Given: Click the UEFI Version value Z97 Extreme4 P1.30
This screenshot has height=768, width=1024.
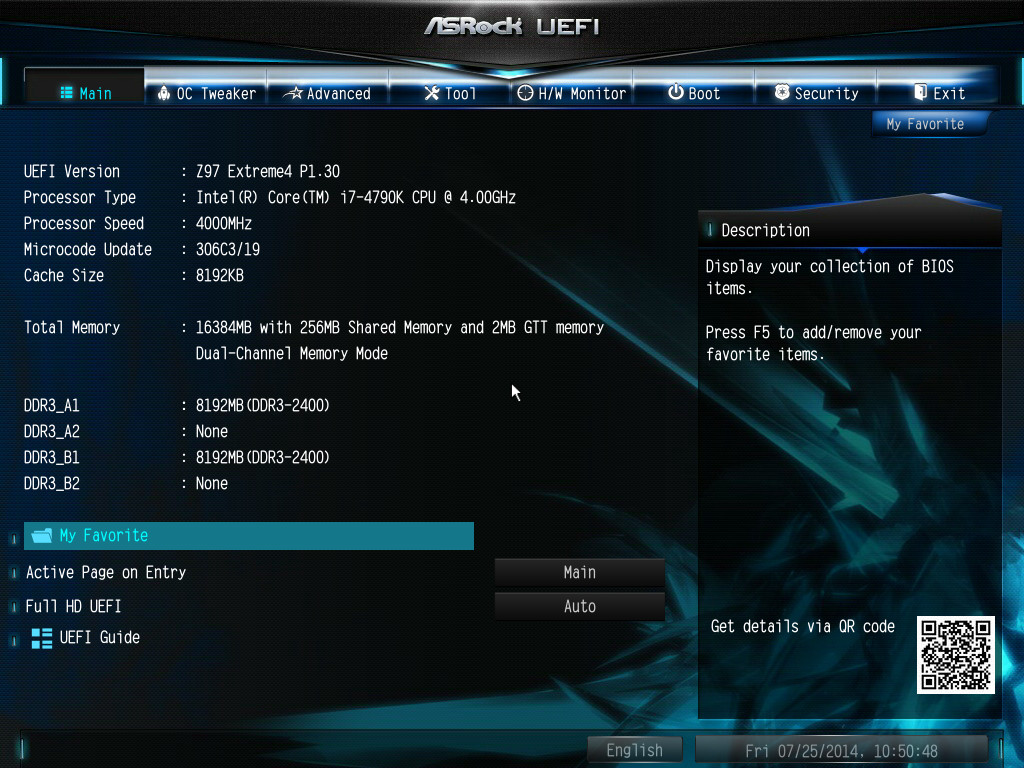Looking at the screenshot, I should pyautogui.click(x=268, y=172).
